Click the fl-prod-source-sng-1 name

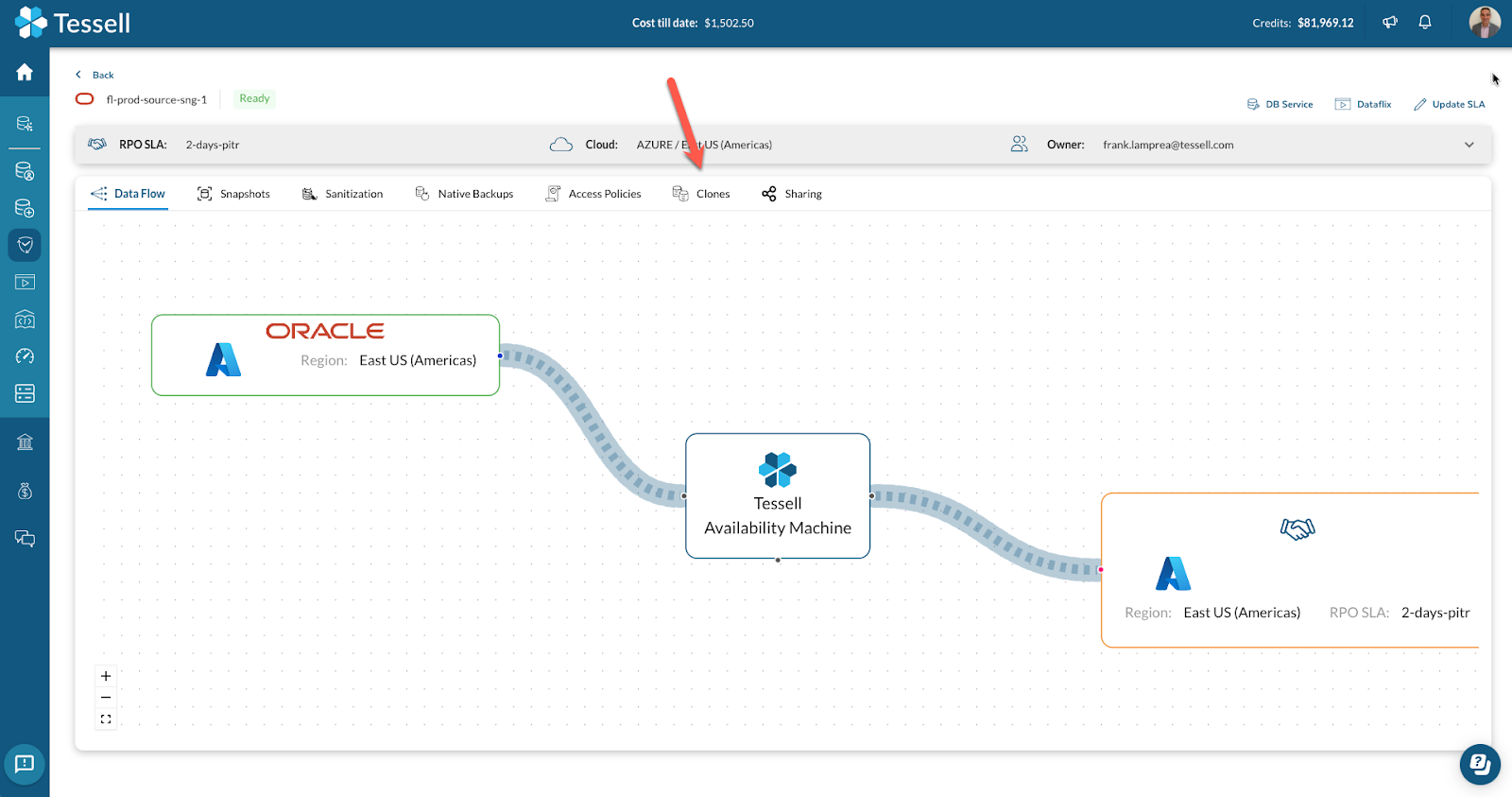157,99
